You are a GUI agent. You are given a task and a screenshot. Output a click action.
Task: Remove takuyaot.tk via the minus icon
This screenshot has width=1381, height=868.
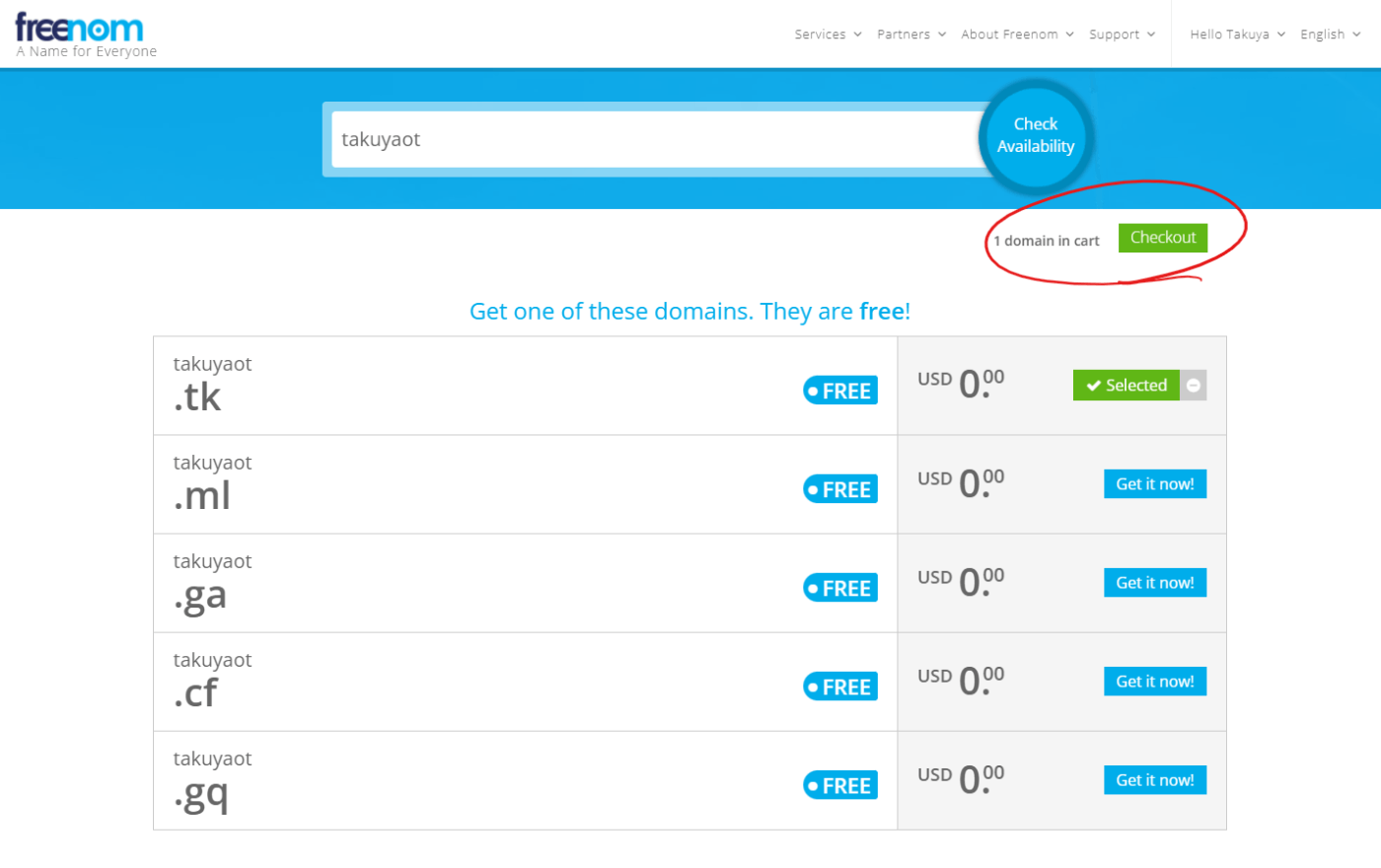coord(1194,386)
